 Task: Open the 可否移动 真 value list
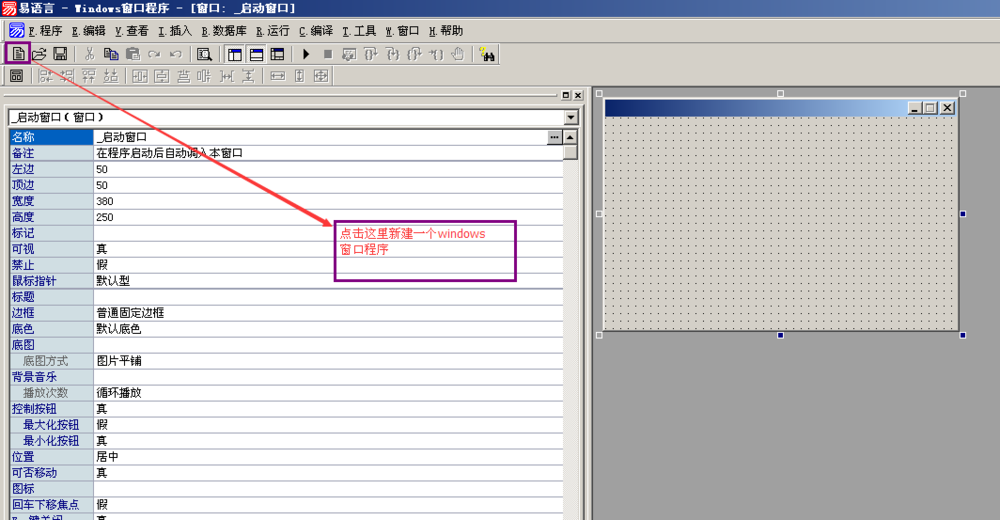tap(328, 473)
